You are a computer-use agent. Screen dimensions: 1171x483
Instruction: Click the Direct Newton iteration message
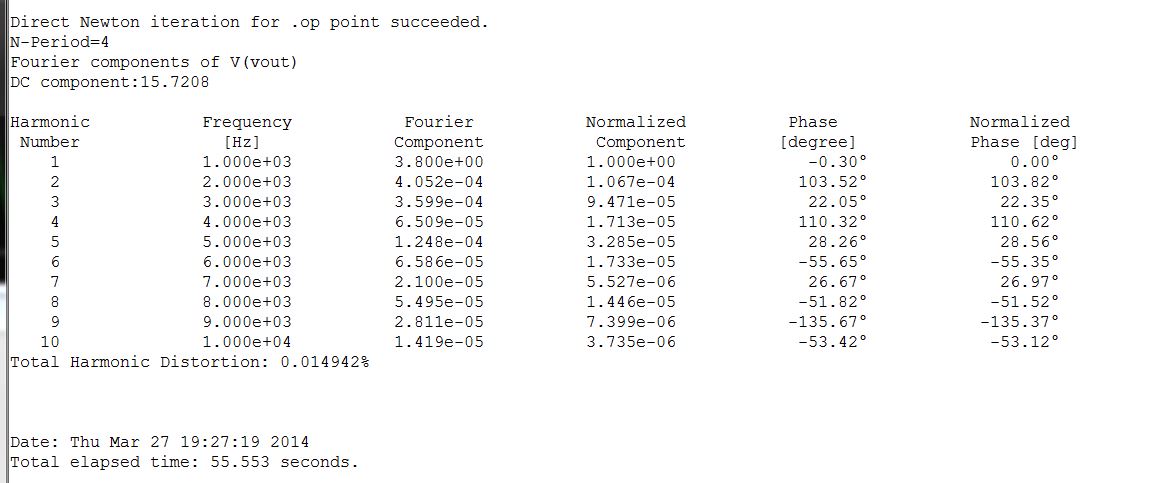tap(249, 22)
